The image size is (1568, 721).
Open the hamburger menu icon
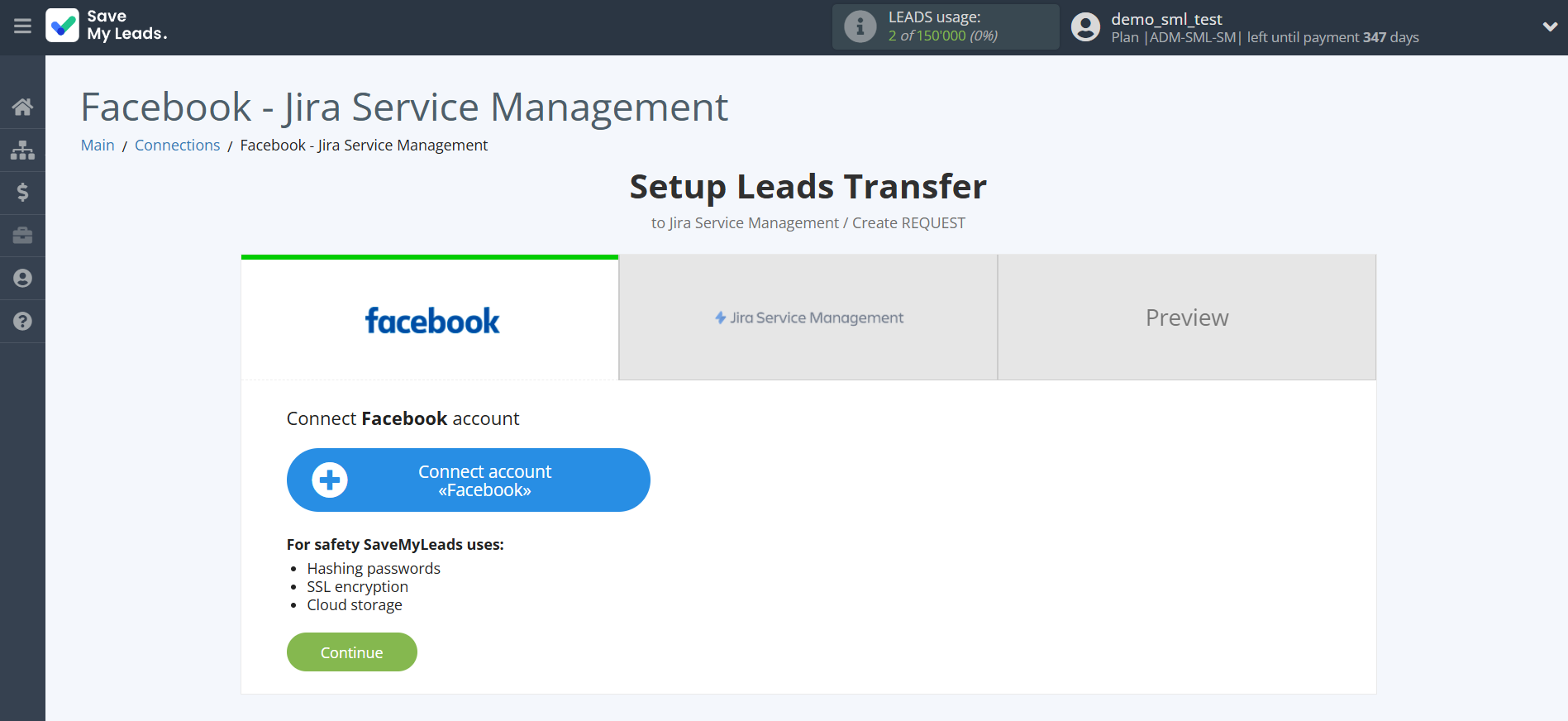point(22,26)
